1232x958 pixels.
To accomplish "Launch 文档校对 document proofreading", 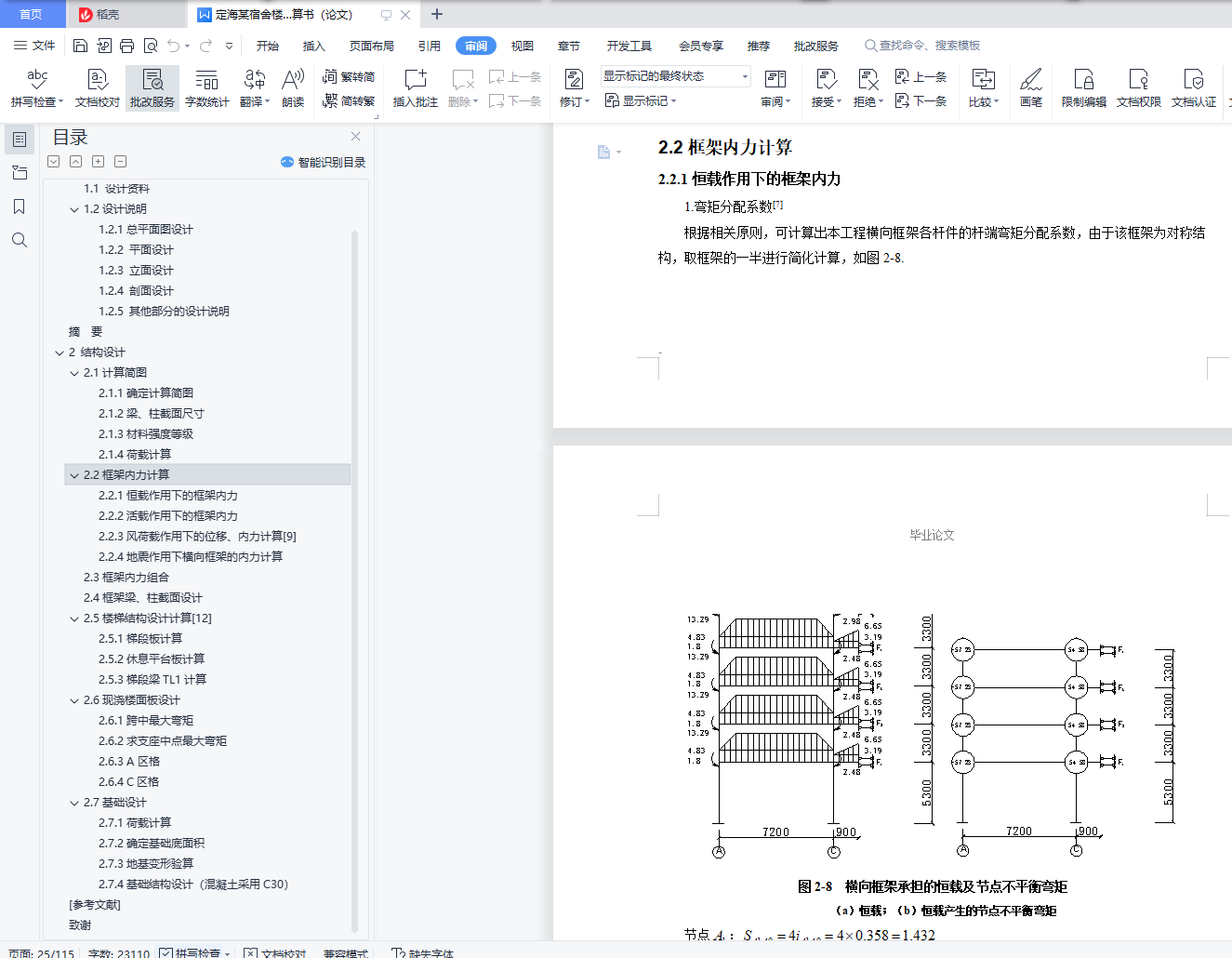I will click(x=98, y=88).
